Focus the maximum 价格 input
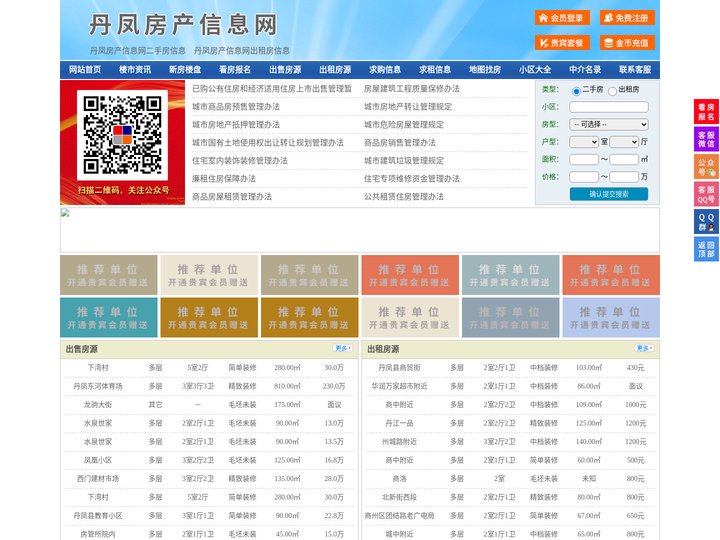The image size is (720, 540). click(x=624, y=177)
